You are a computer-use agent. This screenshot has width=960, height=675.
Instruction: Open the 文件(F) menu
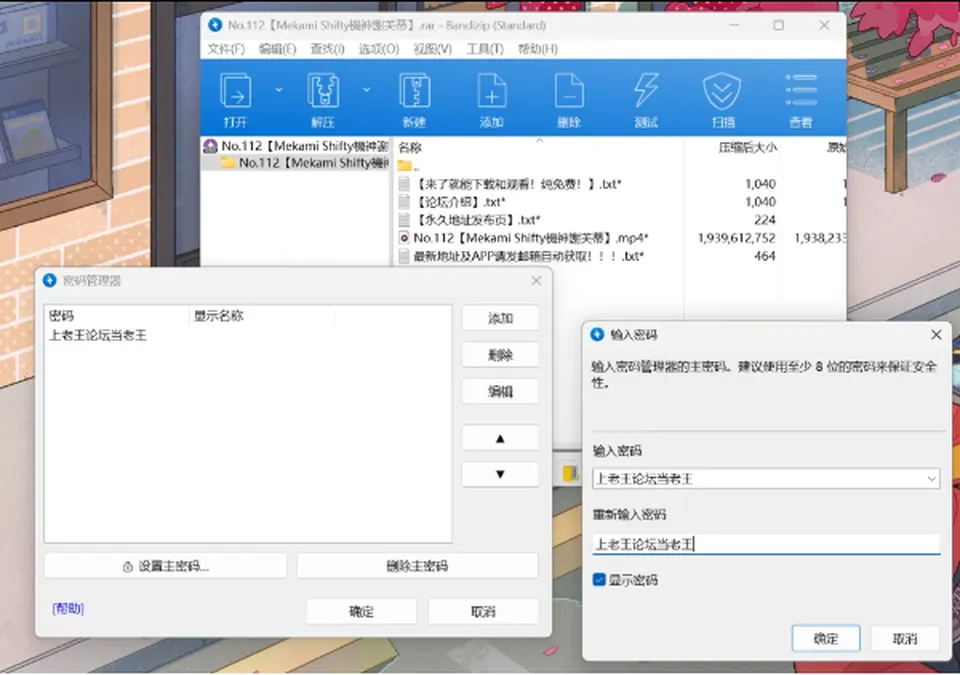[226, 49]
